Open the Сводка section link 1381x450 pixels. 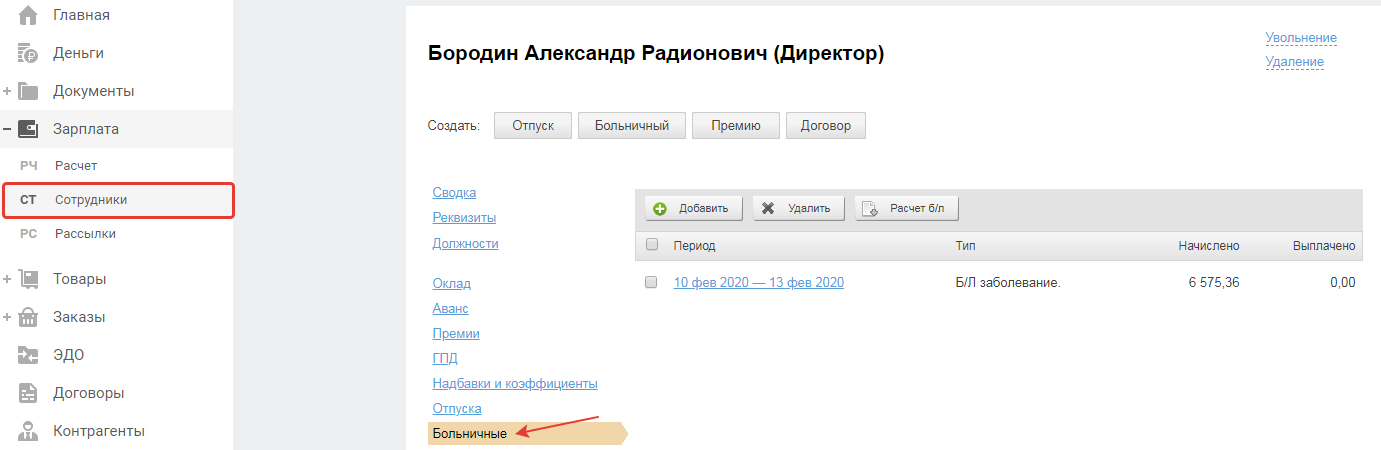coord(454,192)
